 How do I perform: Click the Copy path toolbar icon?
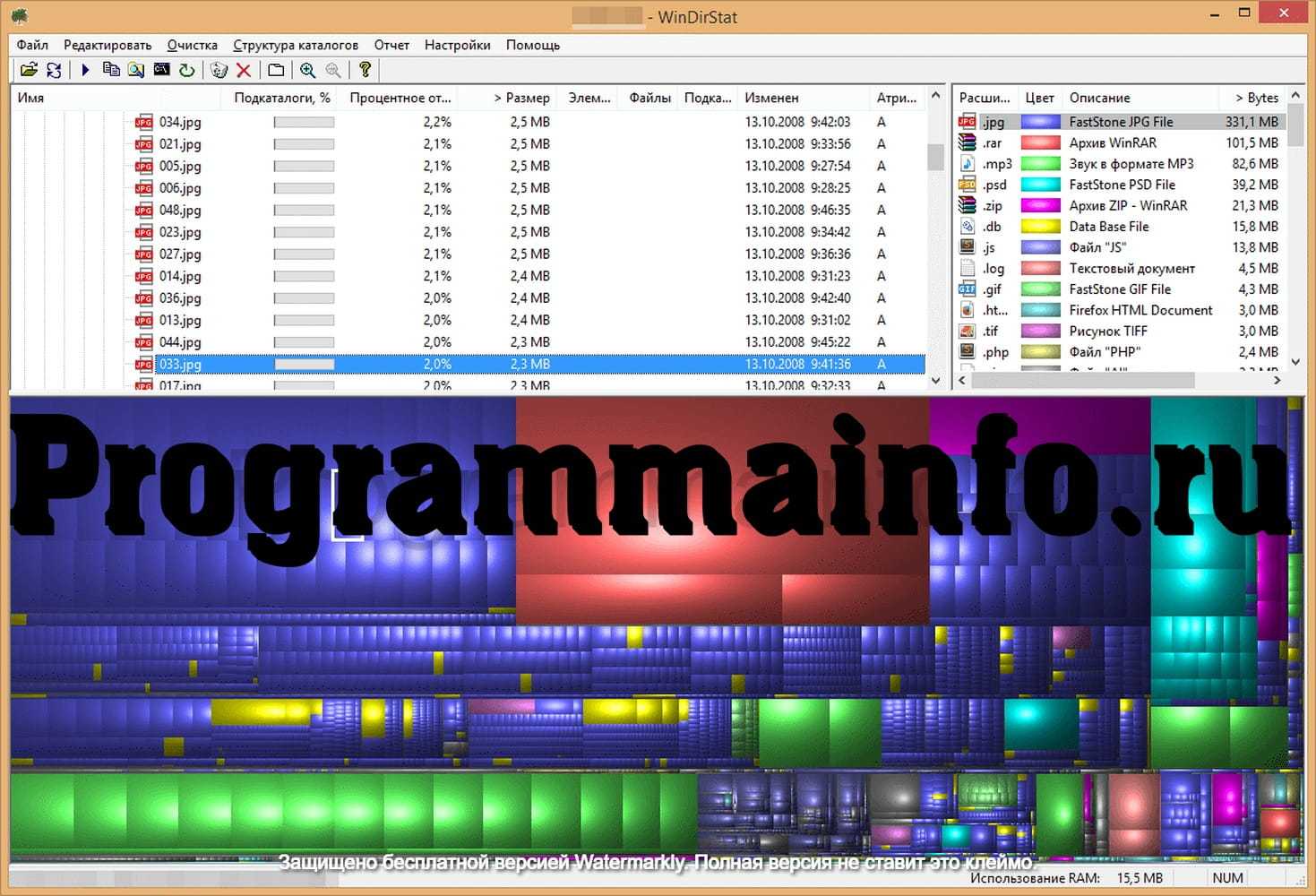(111, 70)
